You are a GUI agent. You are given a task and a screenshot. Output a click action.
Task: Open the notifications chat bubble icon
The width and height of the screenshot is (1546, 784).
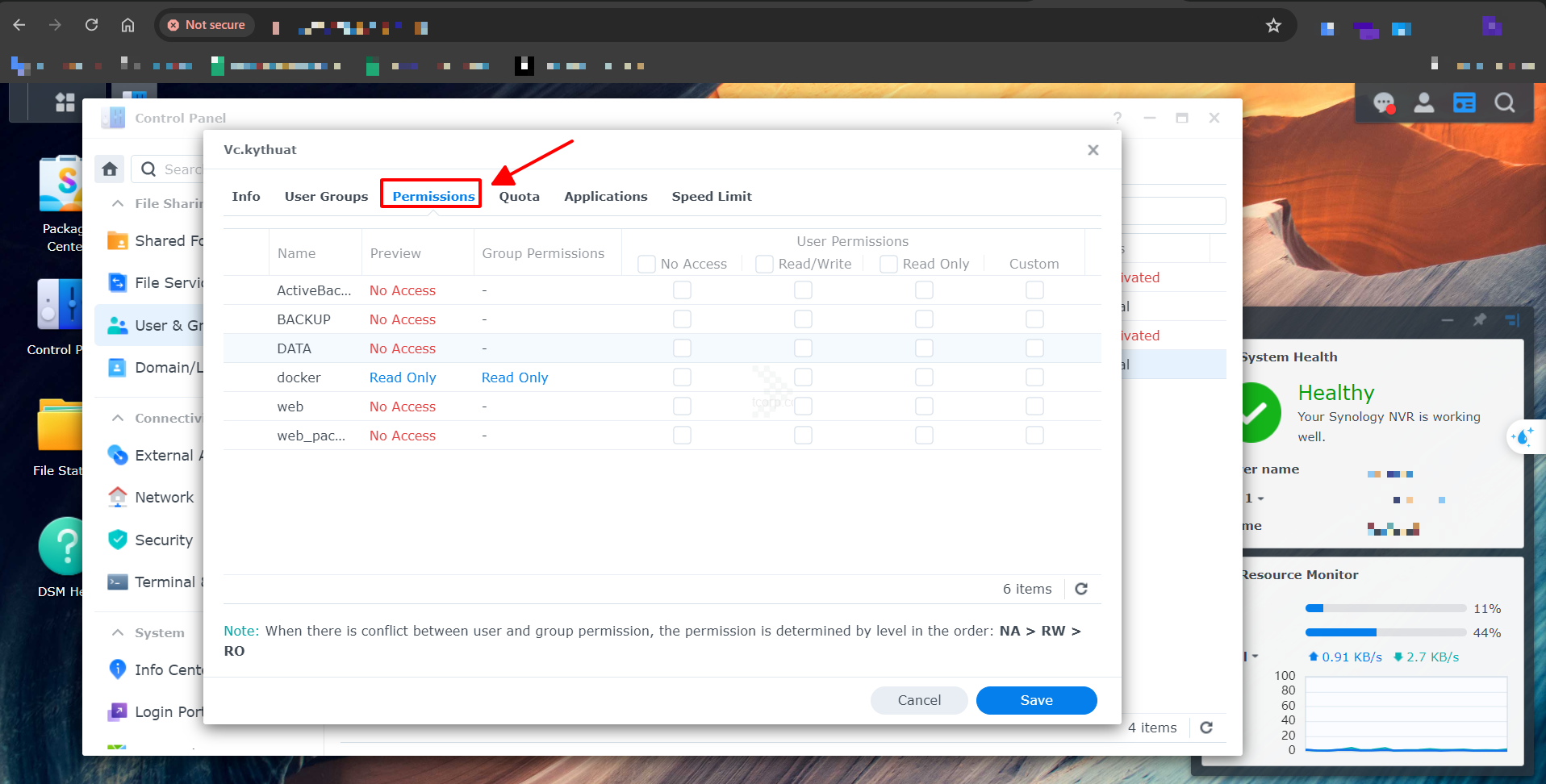point(1384,103)
